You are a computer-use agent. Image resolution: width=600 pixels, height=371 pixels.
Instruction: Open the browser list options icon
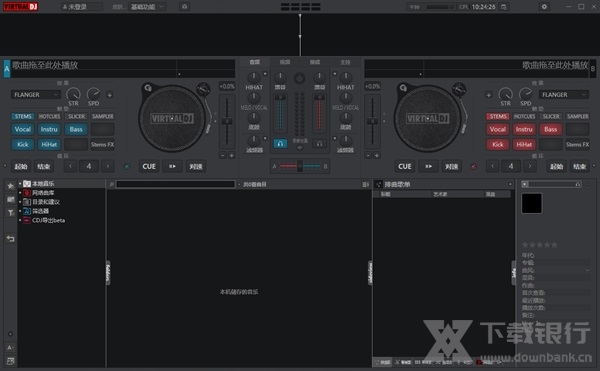[365, 184]
